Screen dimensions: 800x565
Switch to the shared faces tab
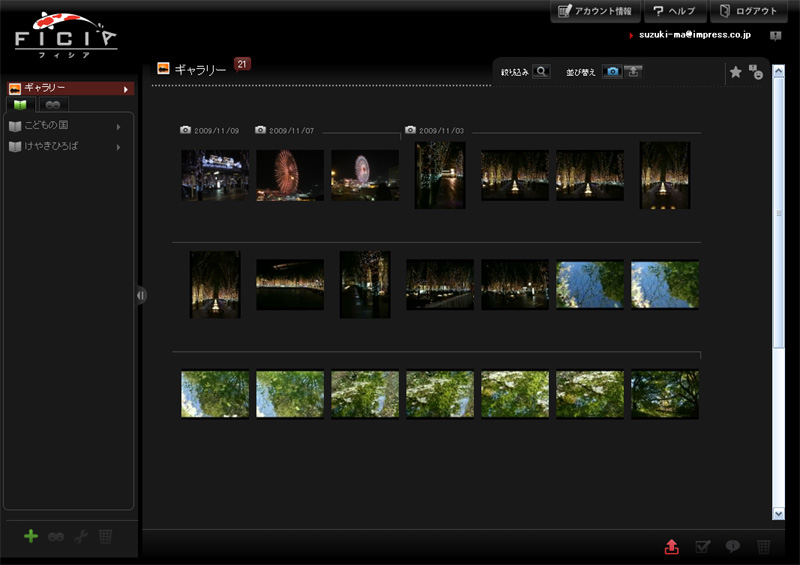pos(53,105)
